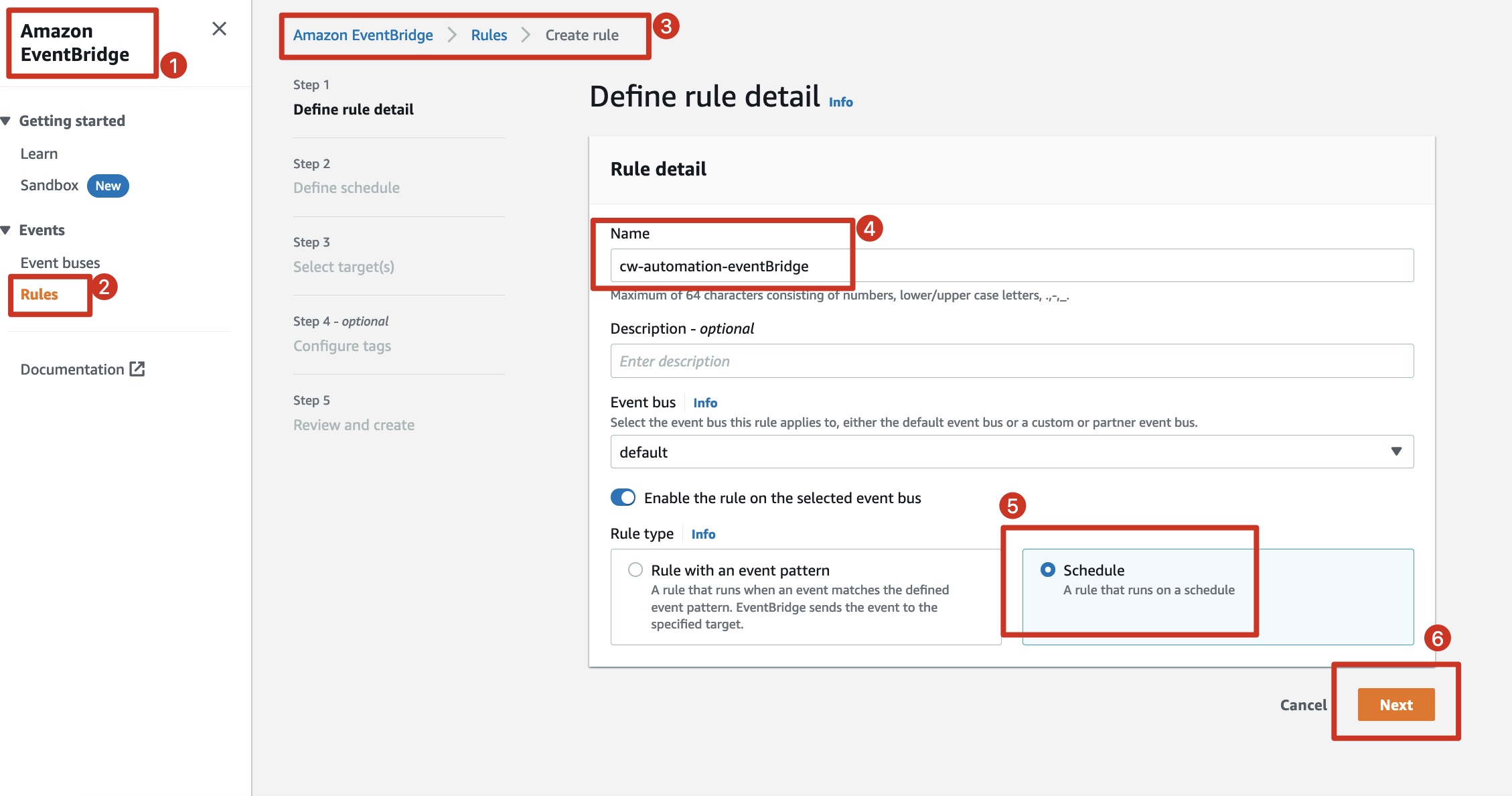
Task: Click Info link beside Event bus
Action: click(x=704, y=403)
